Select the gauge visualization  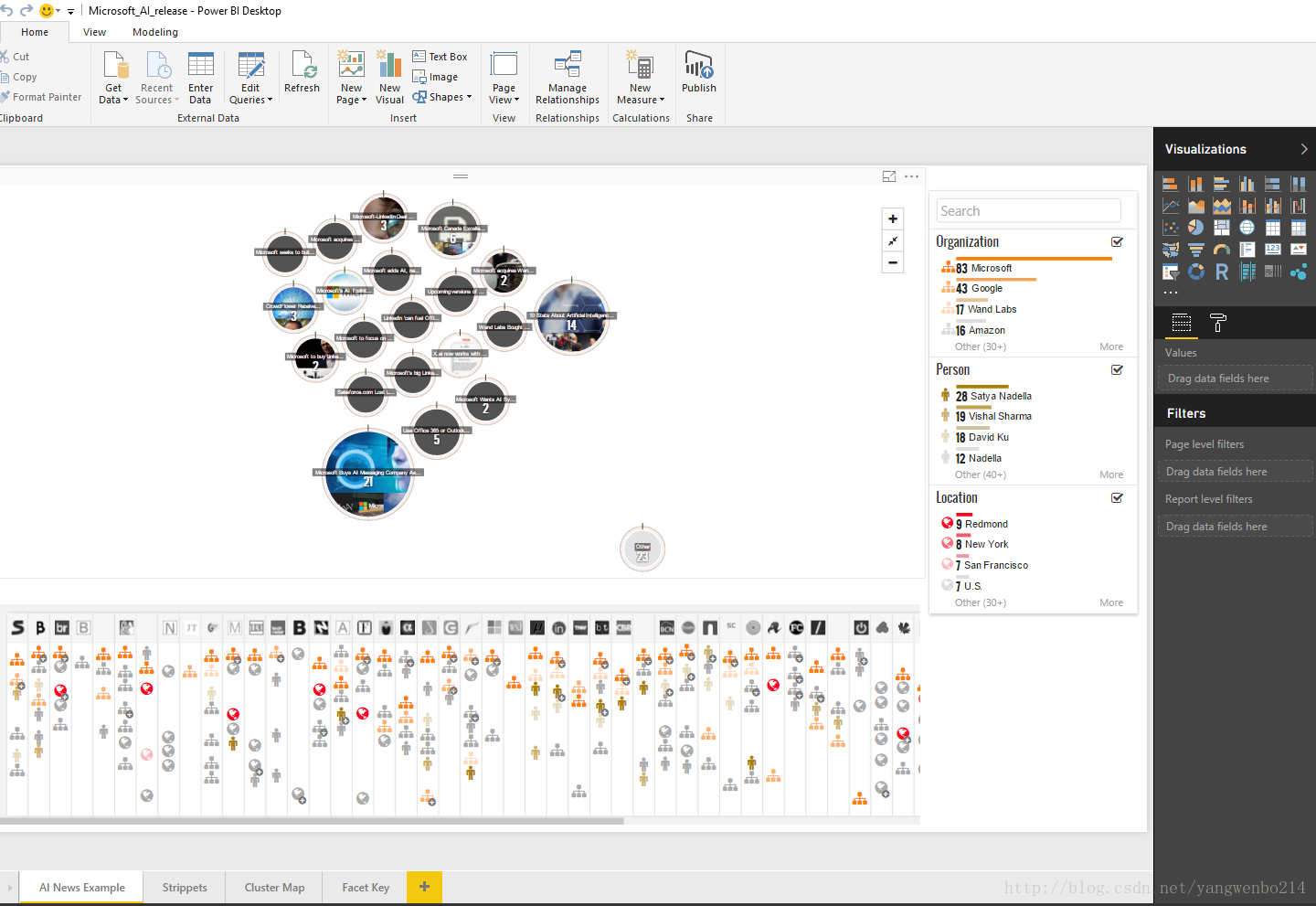(x=1221, y=249)
